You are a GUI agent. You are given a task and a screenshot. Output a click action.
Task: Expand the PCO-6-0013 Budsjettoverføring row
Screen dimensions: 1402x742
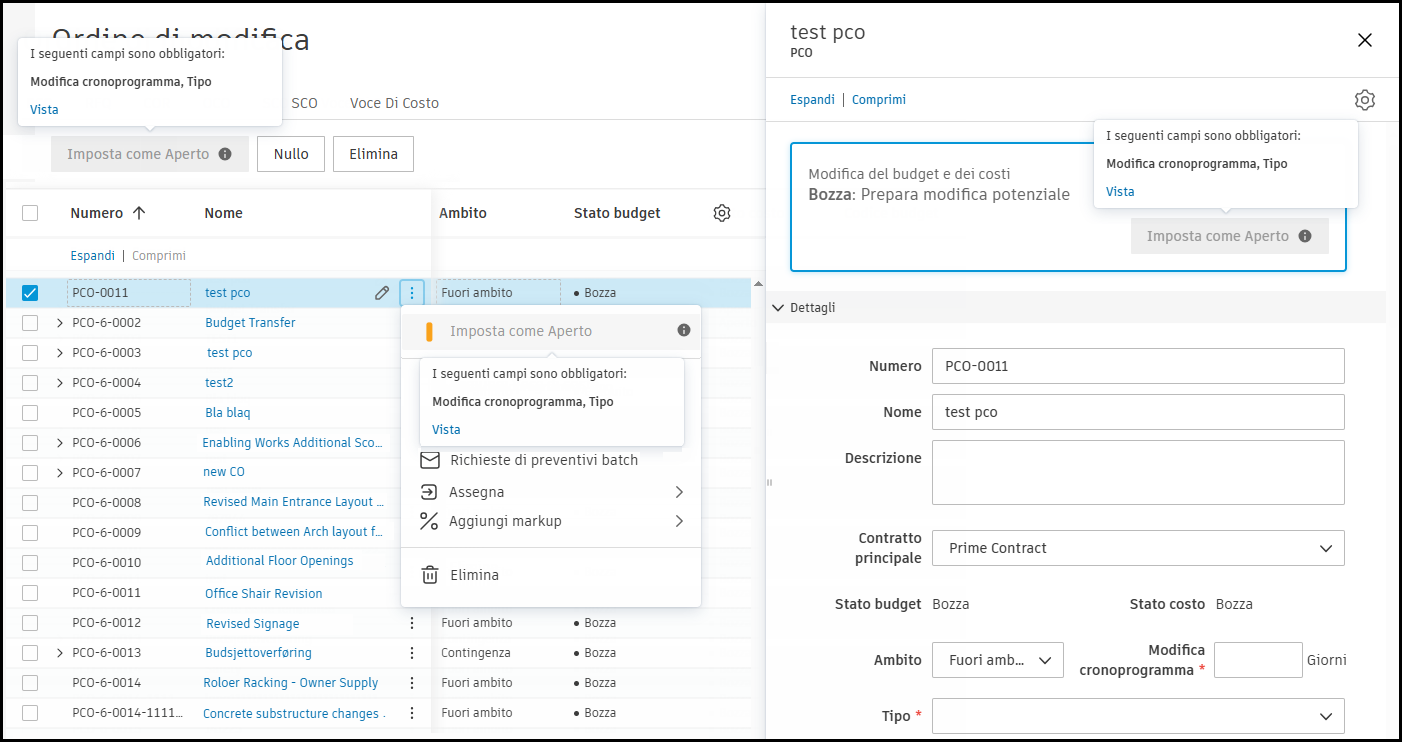(58, 652)
